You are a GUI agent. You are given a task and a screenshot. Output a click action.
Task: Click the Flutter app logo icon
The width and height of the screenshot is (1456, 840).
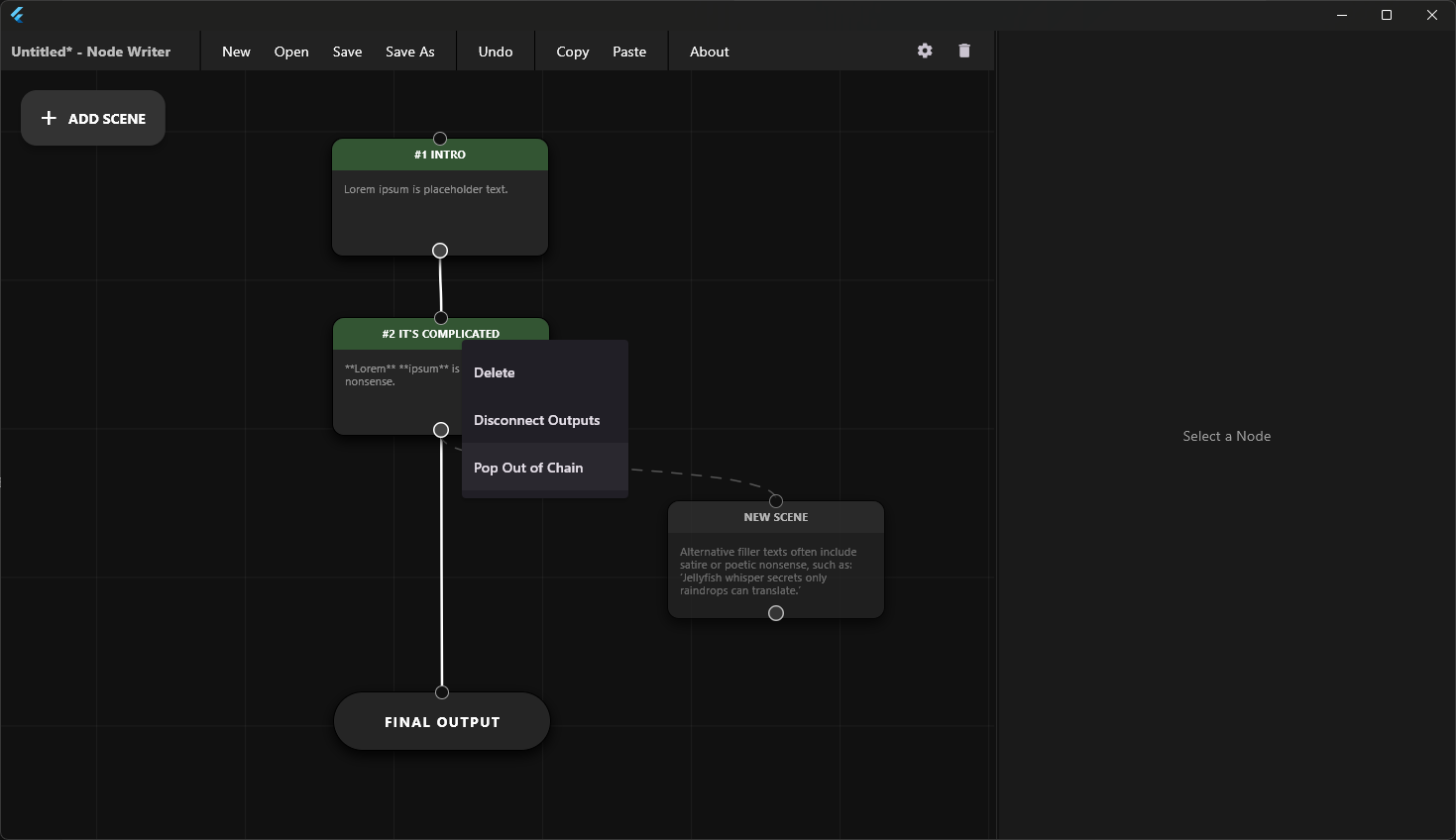(x=17, y=15)
